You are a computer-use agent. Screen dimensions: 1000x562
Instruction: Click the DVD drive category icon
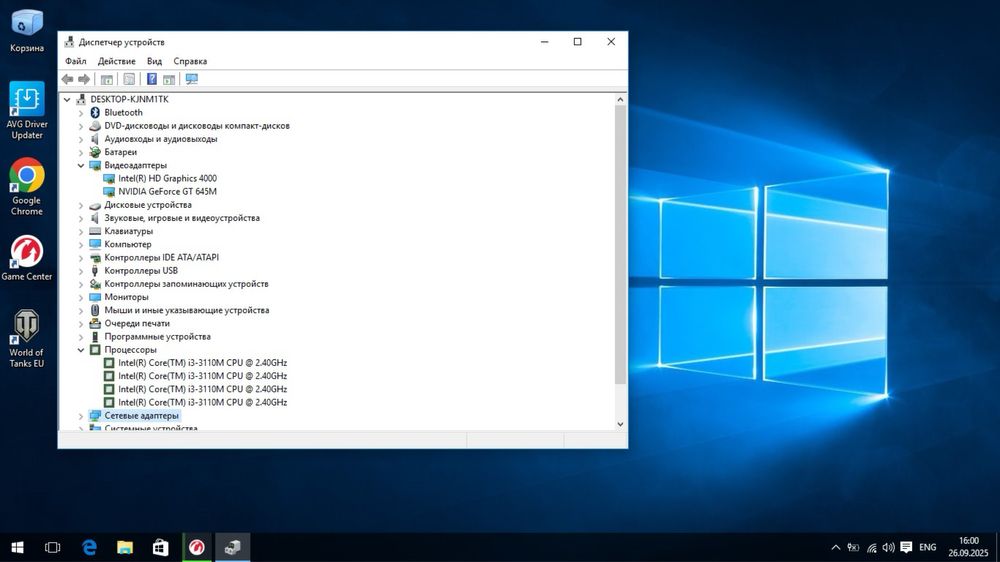[x=95, y=126]
